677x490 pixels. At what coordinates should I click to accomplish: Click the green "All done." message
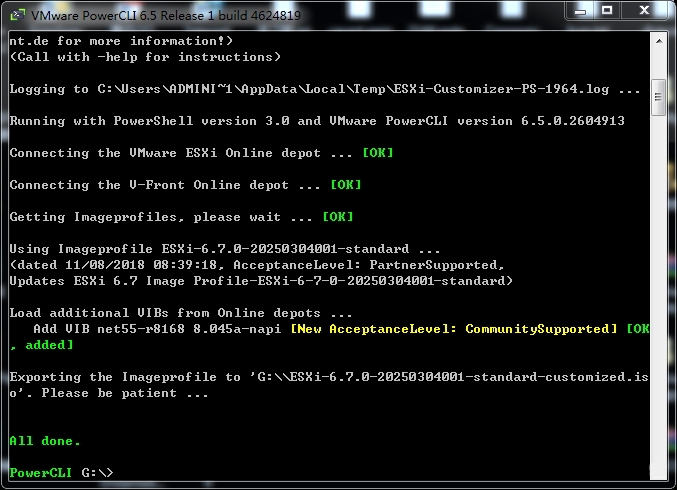coord(45,440)
